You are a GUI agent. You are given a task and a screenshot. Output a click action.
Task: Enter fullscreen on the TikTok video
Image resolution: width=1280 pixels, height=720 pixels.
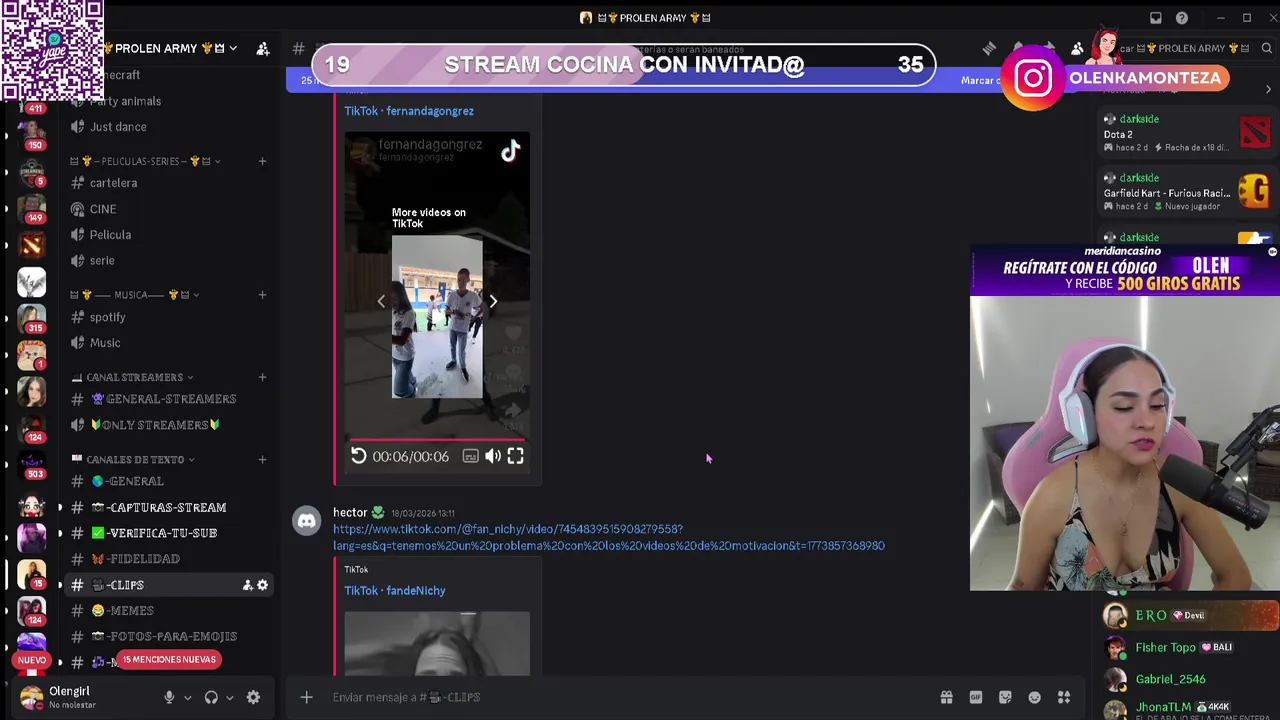(515, 456)
